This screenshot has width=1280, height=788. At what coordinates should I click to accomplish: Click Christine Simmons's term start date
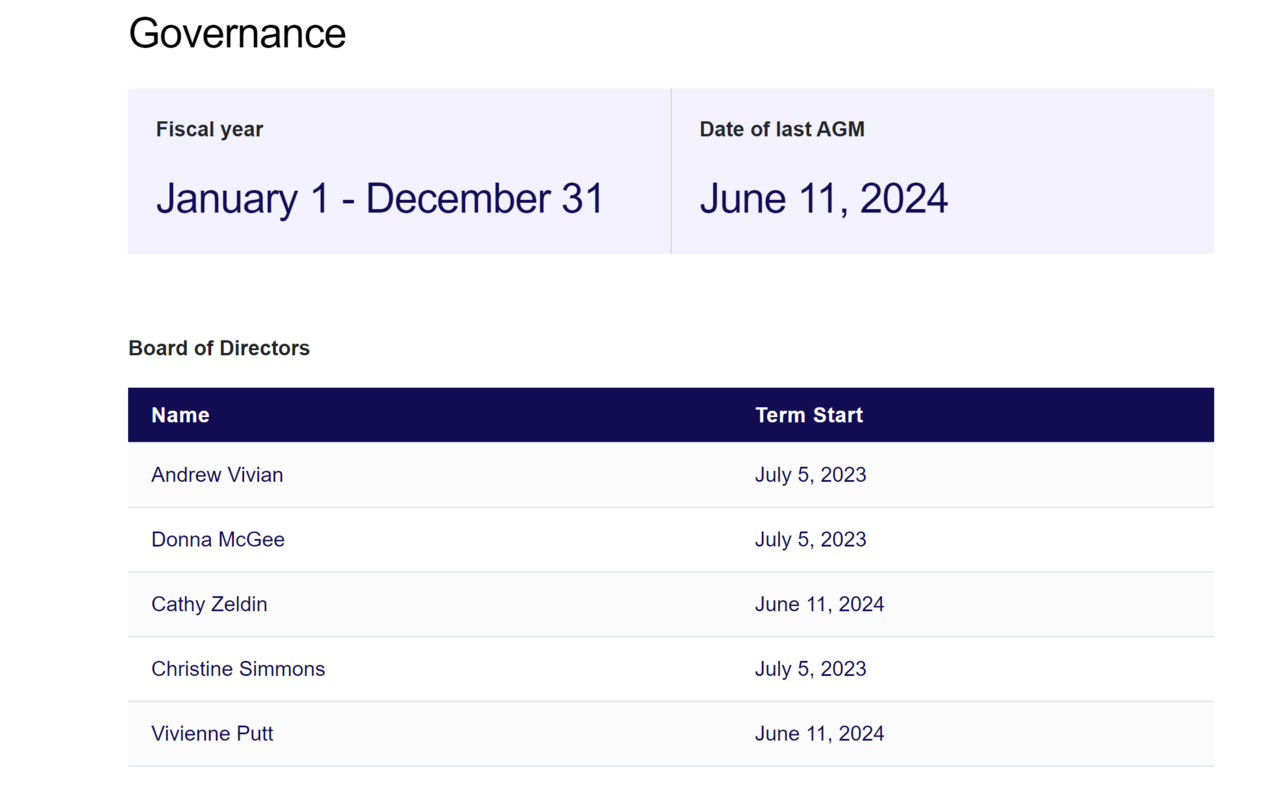pos(810,669)
